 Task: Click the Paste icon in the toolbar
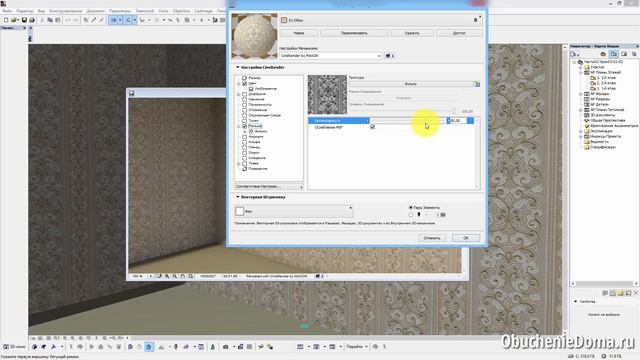(57, 20)
